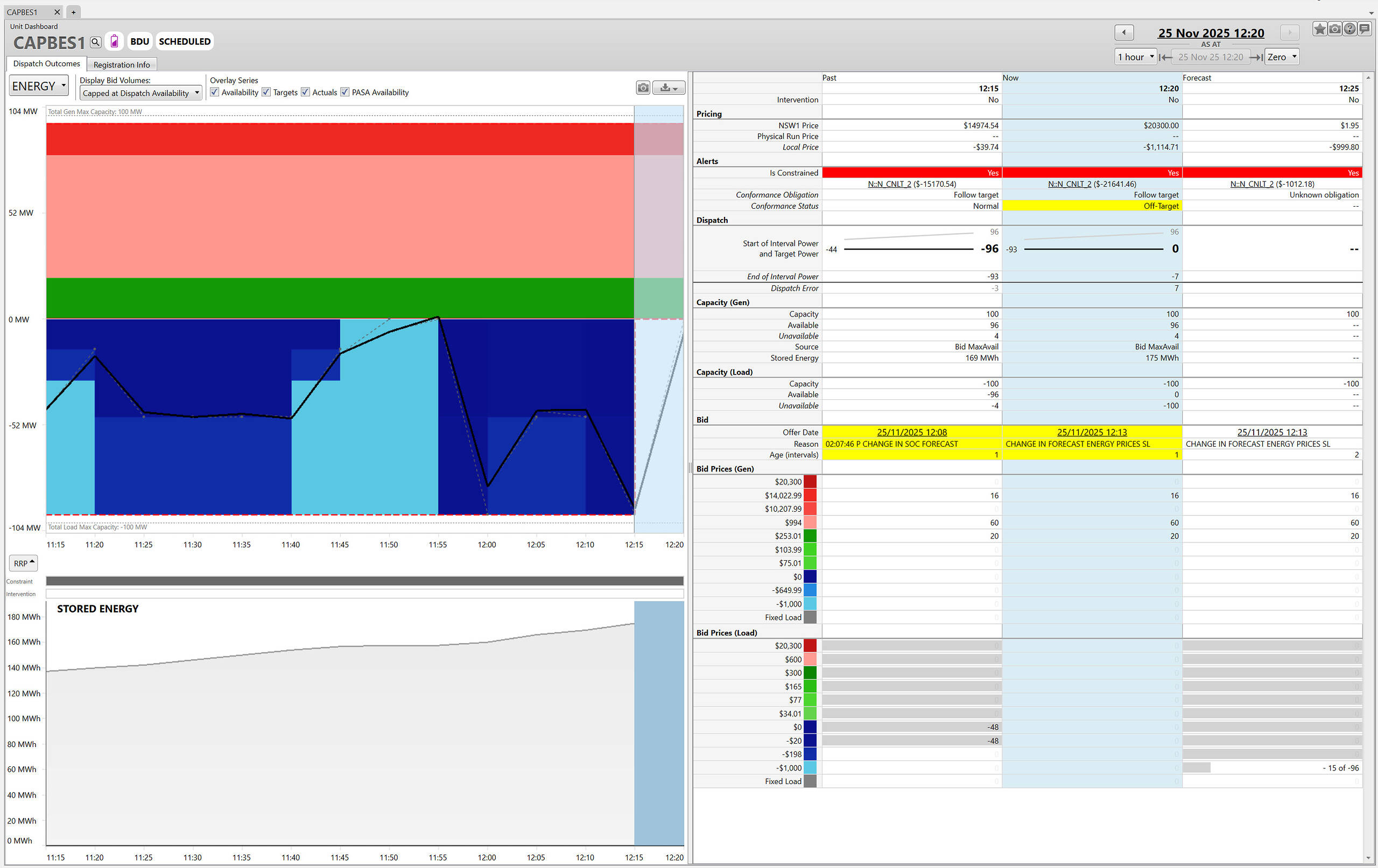The height and width of the screenshot is (868, 1378).
Task: Open a new tab with plus button
Action: point(73,12)
